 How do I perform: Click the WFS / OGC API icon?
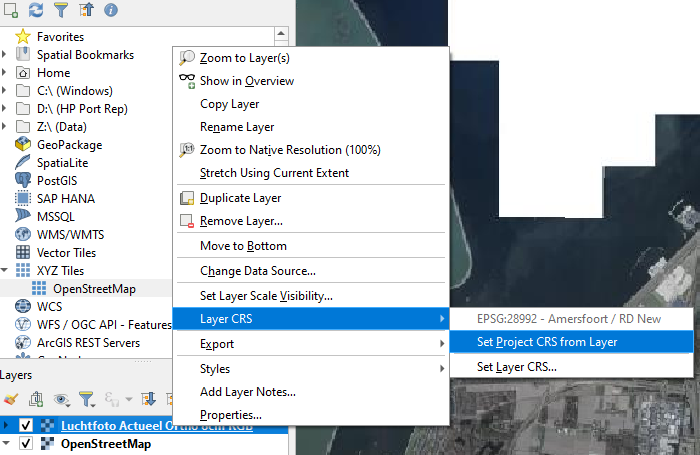click(23, 324)
